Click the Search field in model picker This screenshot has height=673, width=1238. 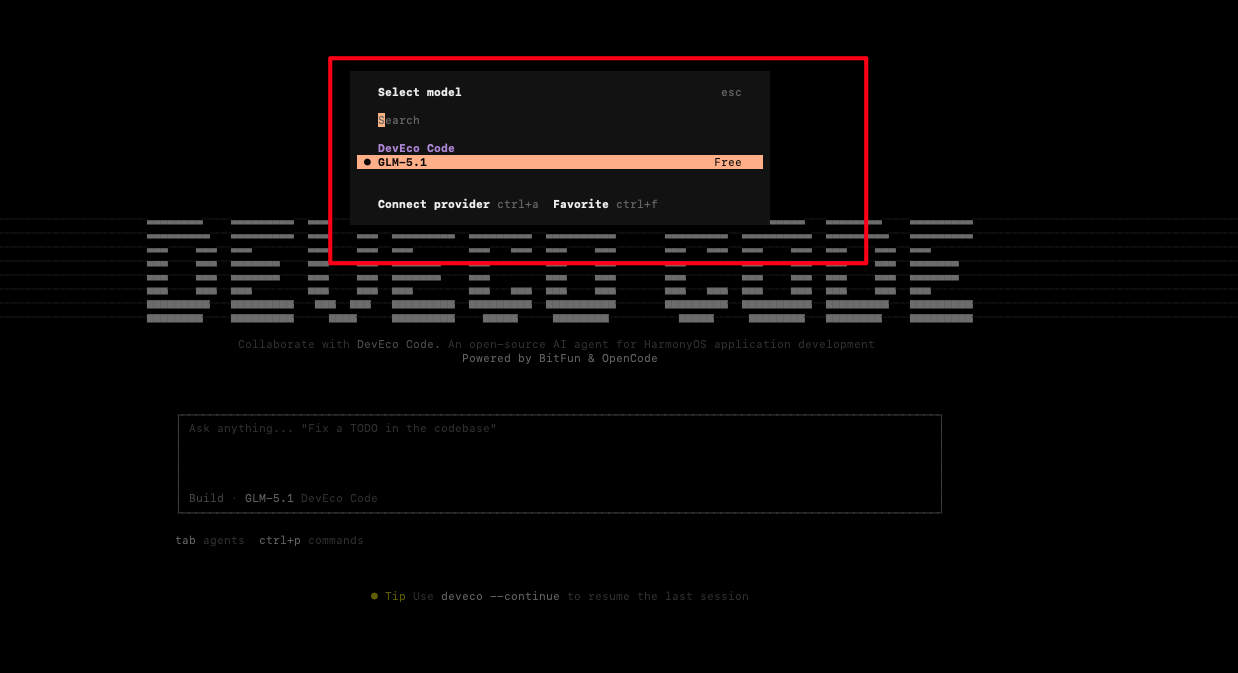click(x=560, y=120)
